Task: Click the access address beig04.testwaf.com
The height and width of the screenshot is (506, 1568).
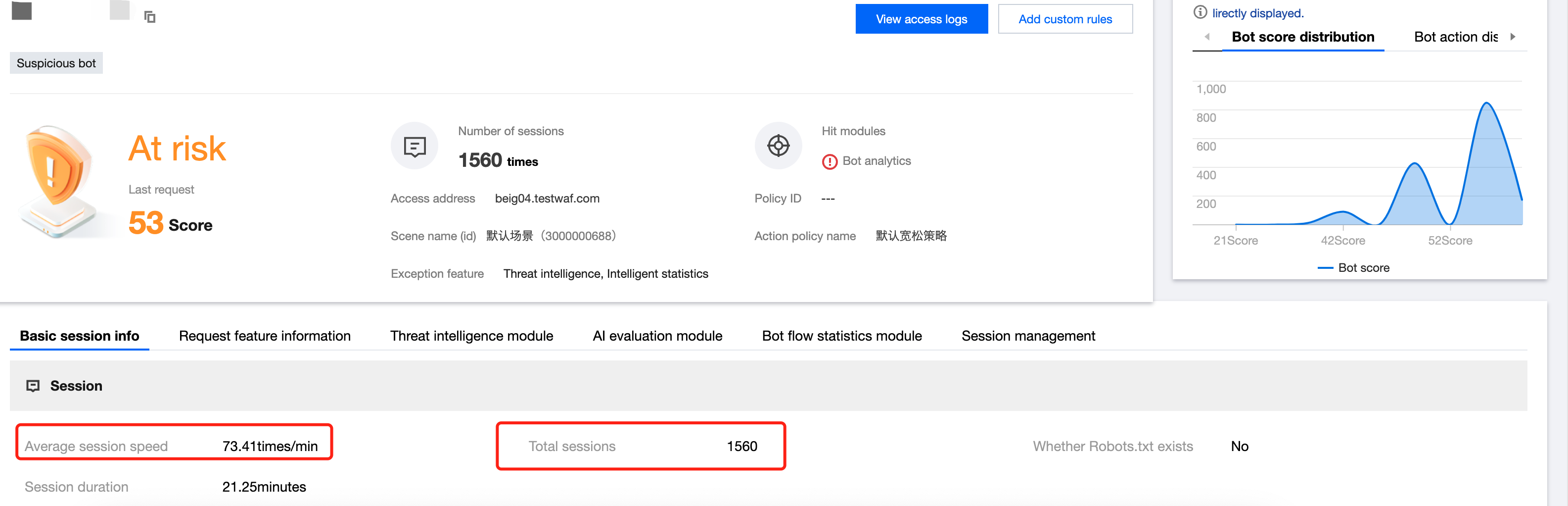Action: (547, 199)
